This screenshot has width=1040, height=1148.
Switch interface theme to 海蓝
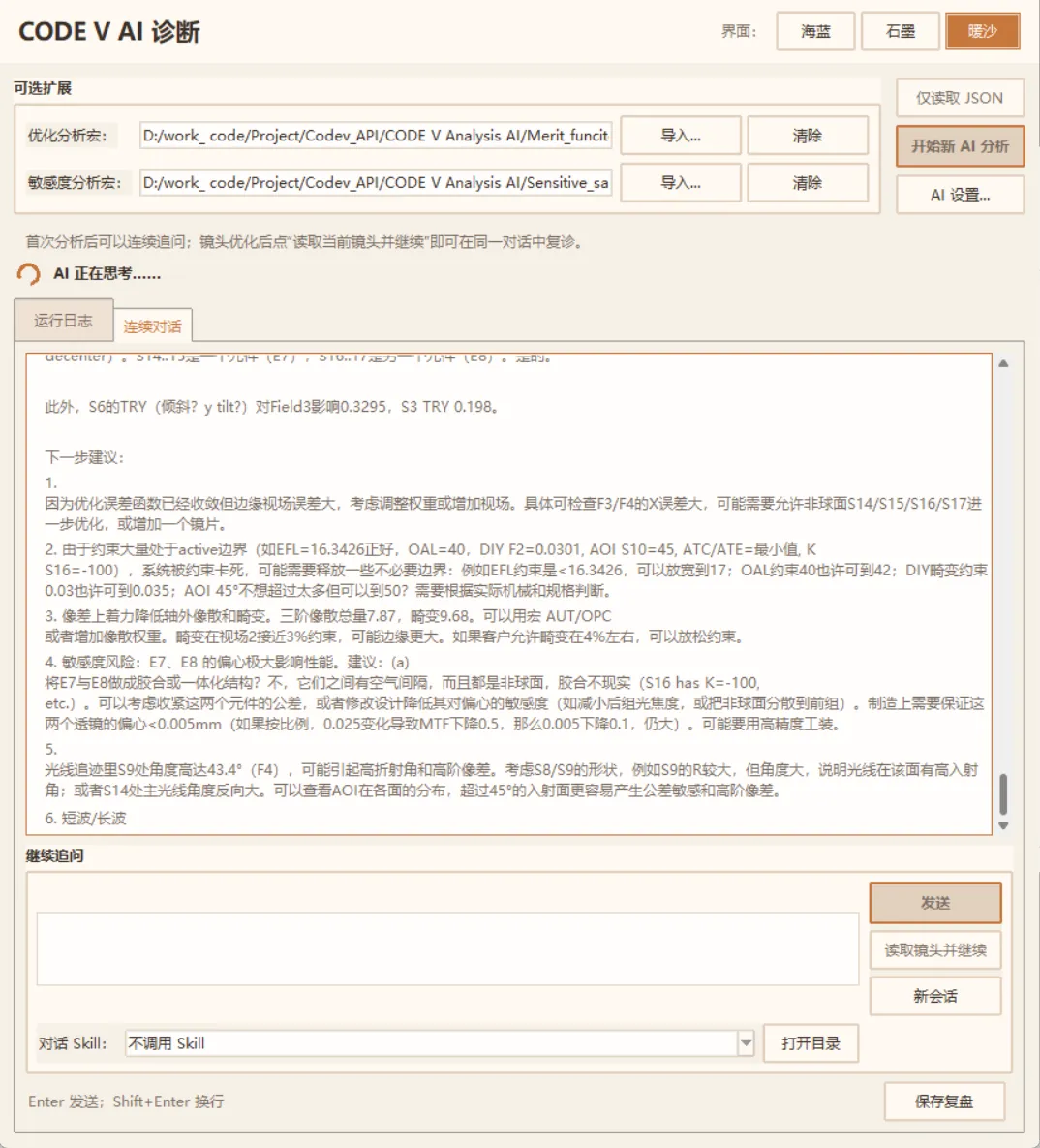pos(815,31)
